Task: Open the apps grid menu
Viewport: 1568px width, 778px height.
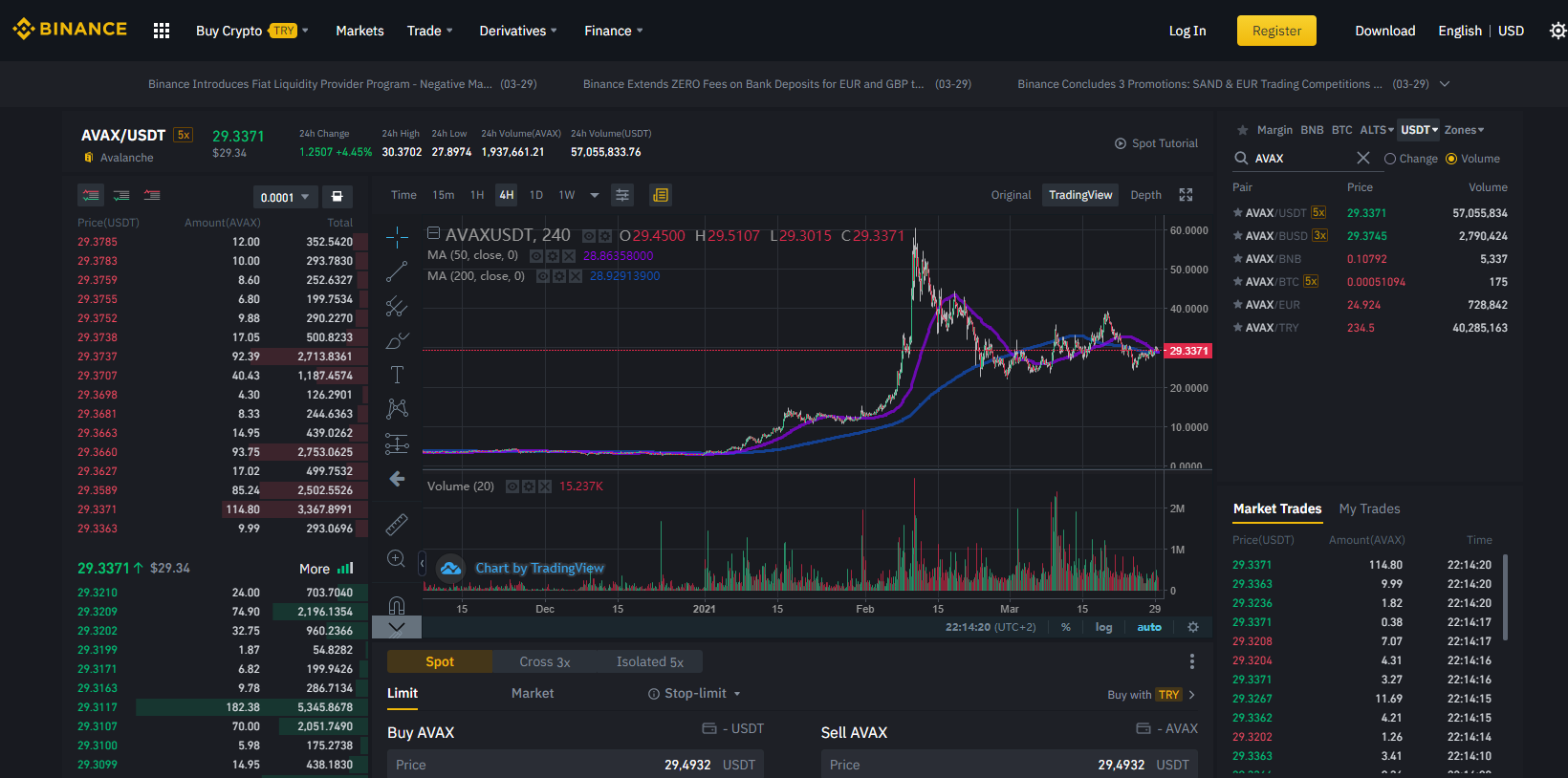Action: tap(162, 31)
